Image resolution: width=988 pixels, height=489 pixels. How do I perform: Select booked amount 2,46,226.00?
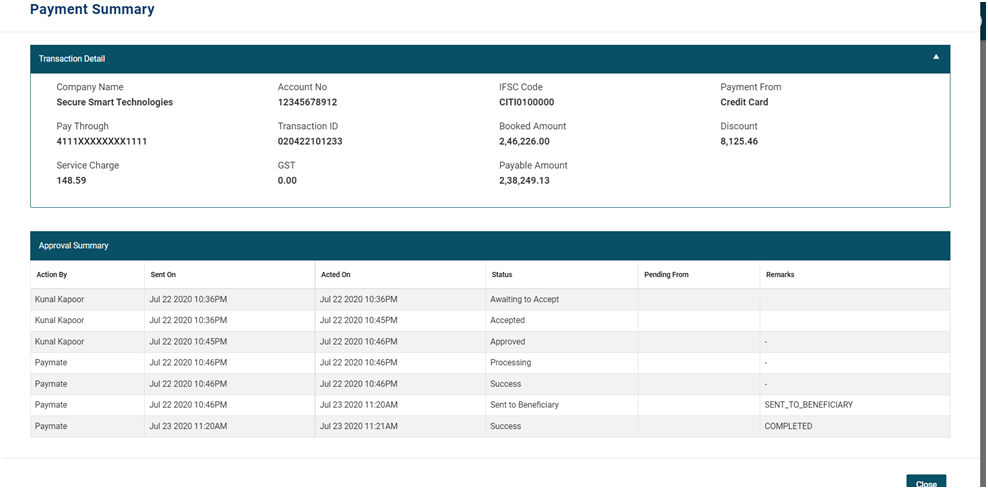(524, 141)
